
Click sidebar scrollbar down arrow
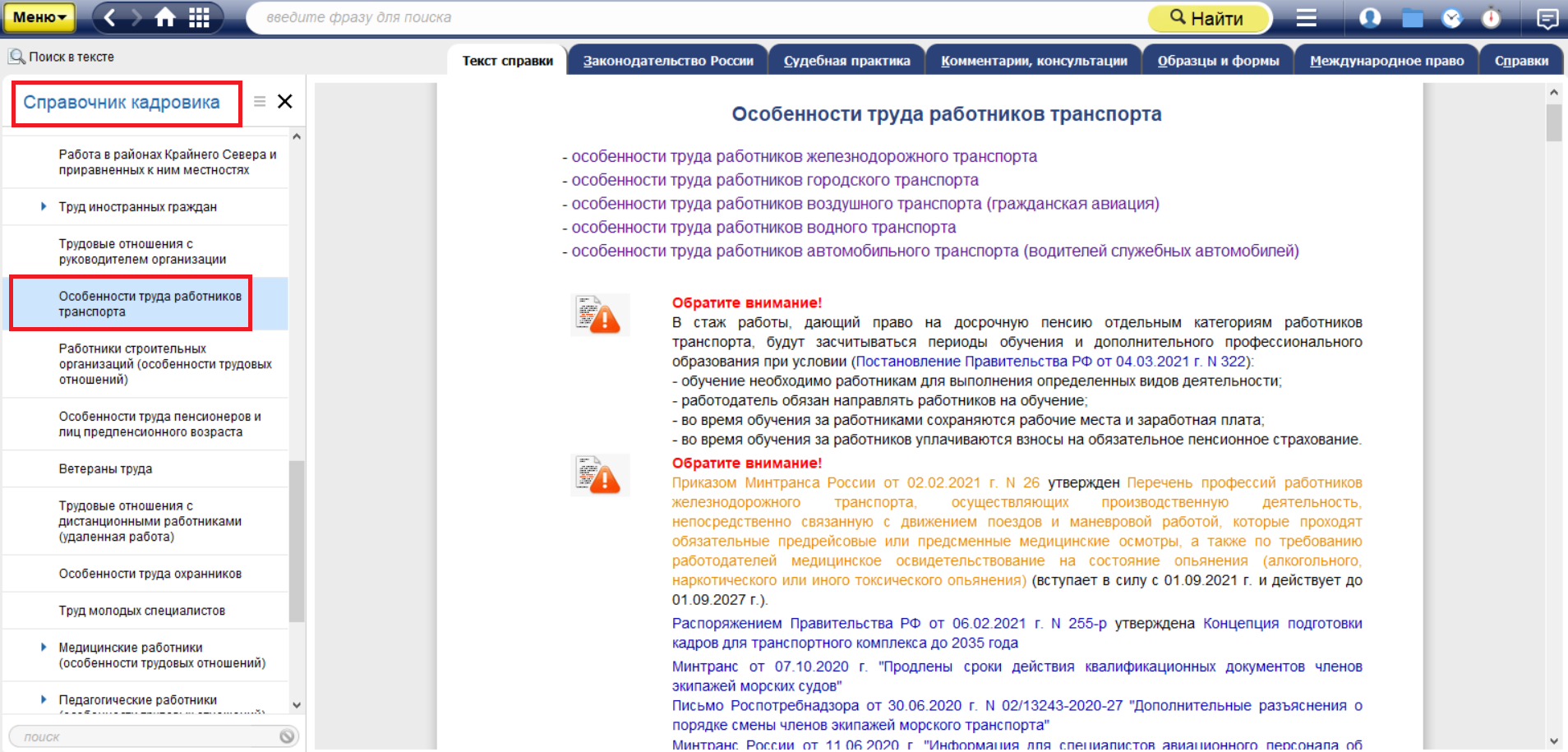[x=297, y=705]
